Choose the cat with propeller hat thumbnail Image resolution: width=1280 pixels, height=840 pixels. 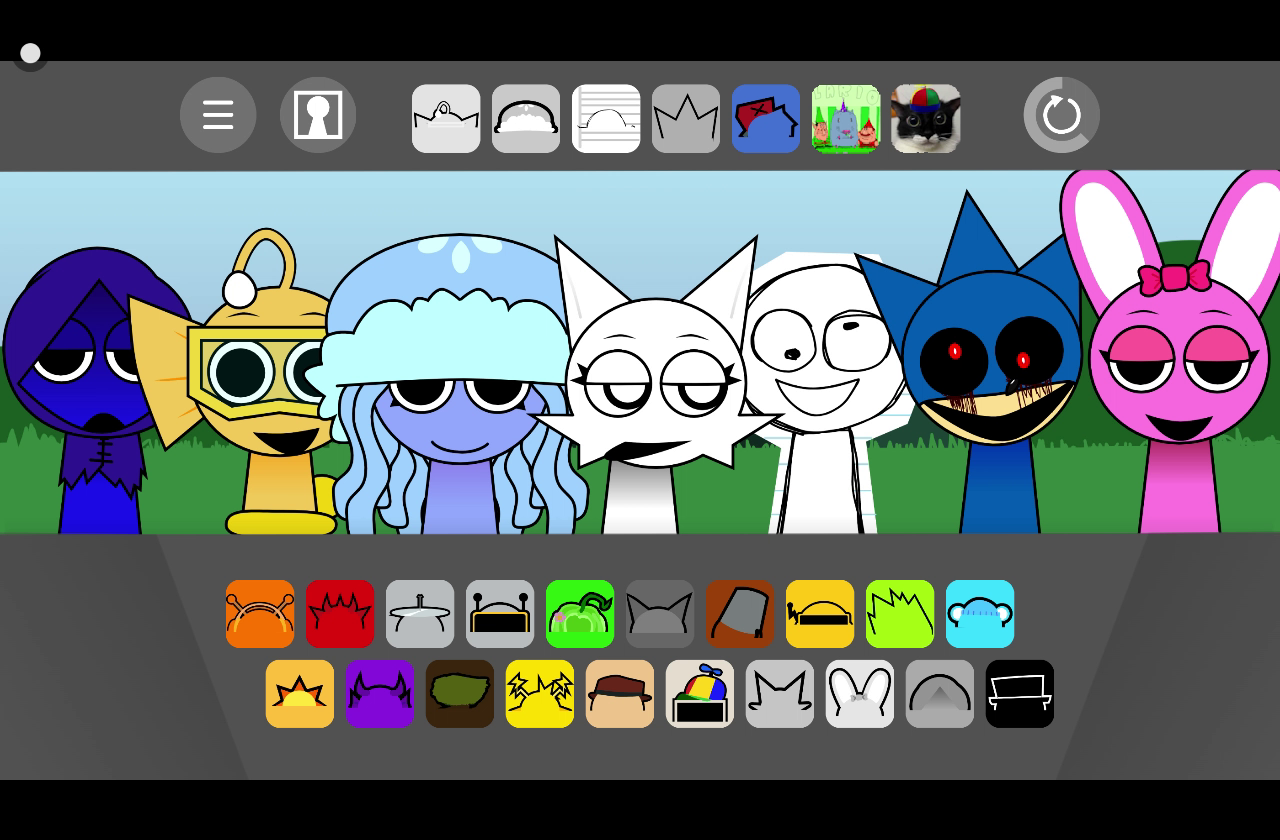tap(926, 119)
